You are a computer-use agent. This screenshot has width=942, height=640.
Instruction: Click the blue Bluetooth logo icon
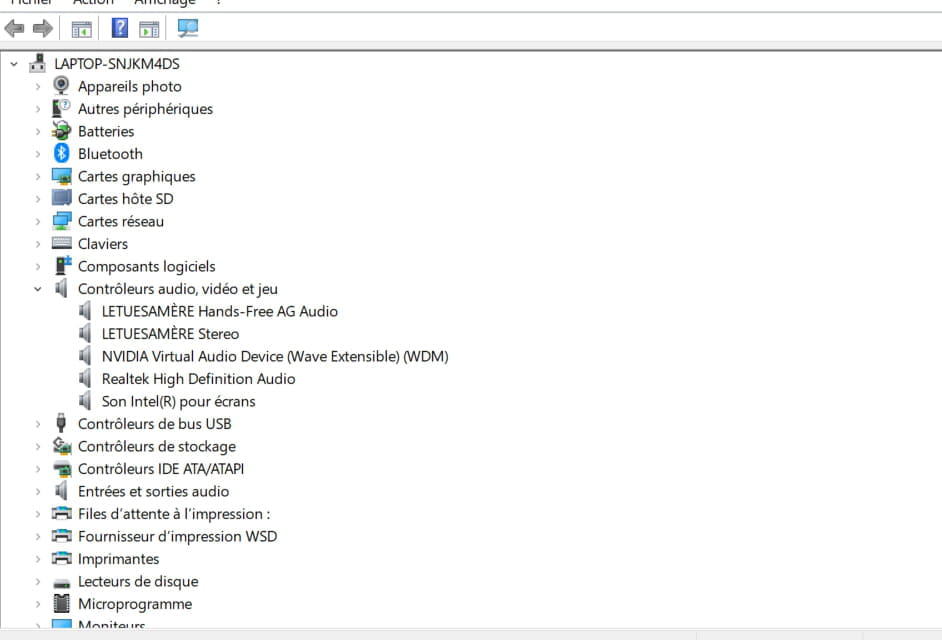[x=61, y=153]
